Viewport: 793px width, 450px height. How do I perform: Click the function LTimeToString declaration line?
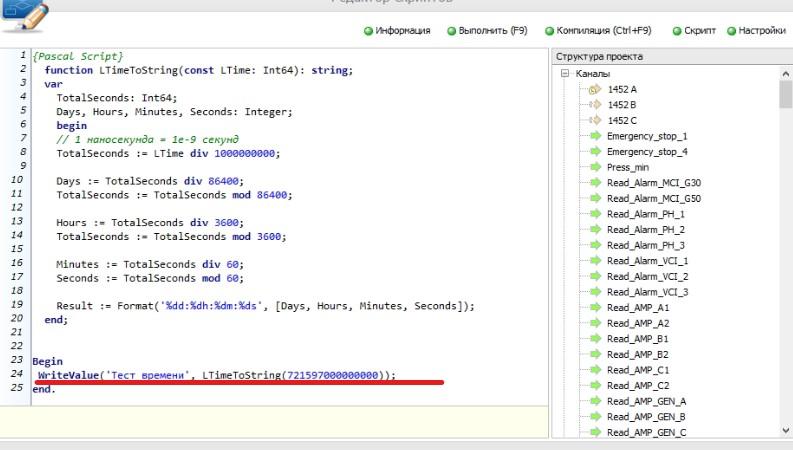tap(199, 70)
